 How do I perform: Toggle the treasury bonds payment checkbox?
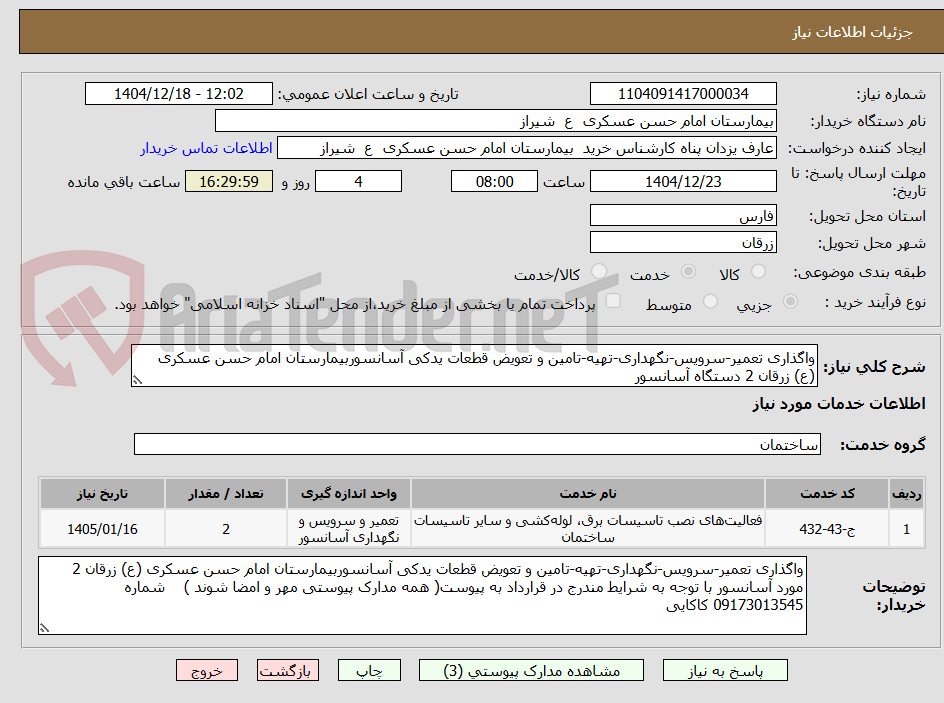pyautogui.click(x=613, y=300)
